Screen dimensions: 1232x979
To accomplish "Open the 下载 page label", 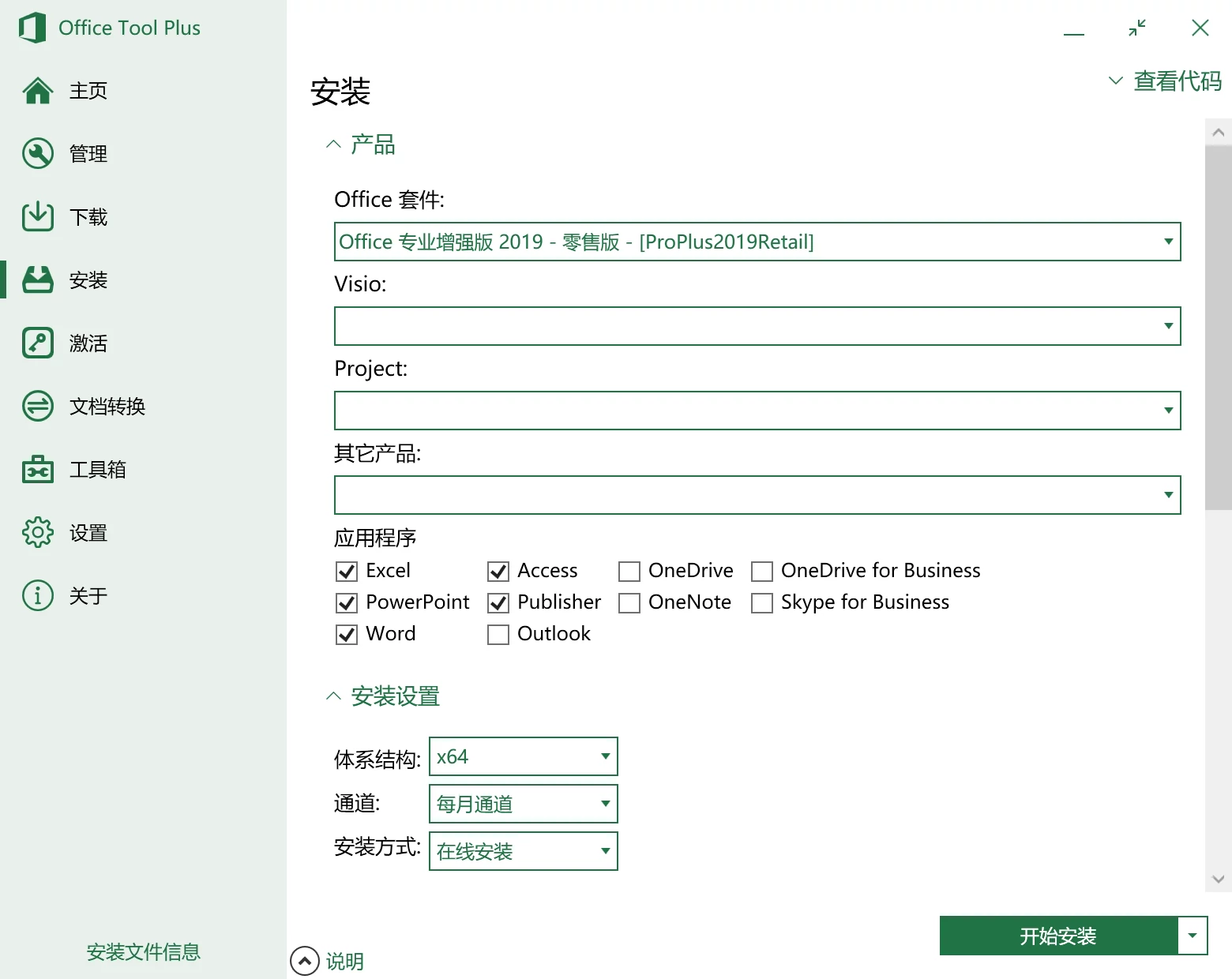I will coord(88,217).
